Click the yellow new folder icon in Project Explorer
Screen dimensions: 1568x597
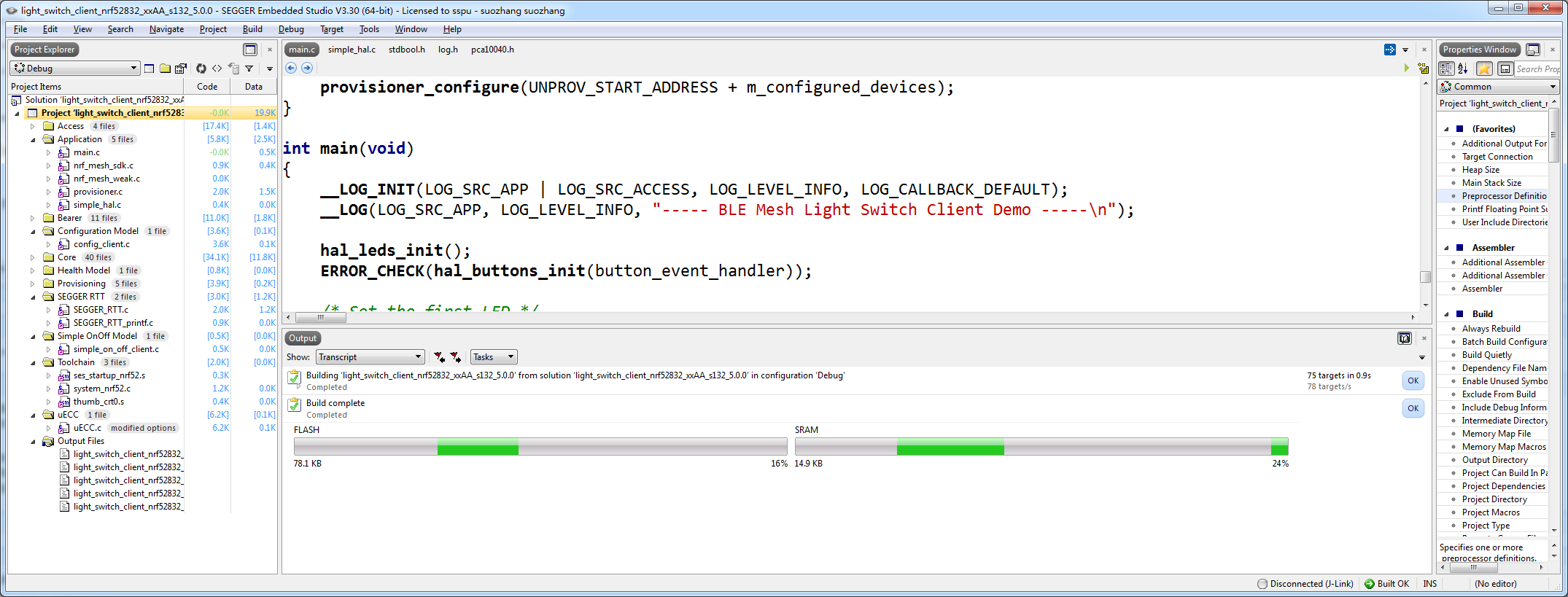coord(166,69)
